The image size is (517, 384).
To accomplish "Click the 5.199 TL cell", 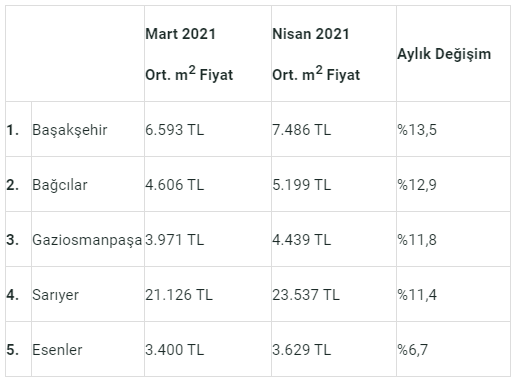I will pos(334,184).
